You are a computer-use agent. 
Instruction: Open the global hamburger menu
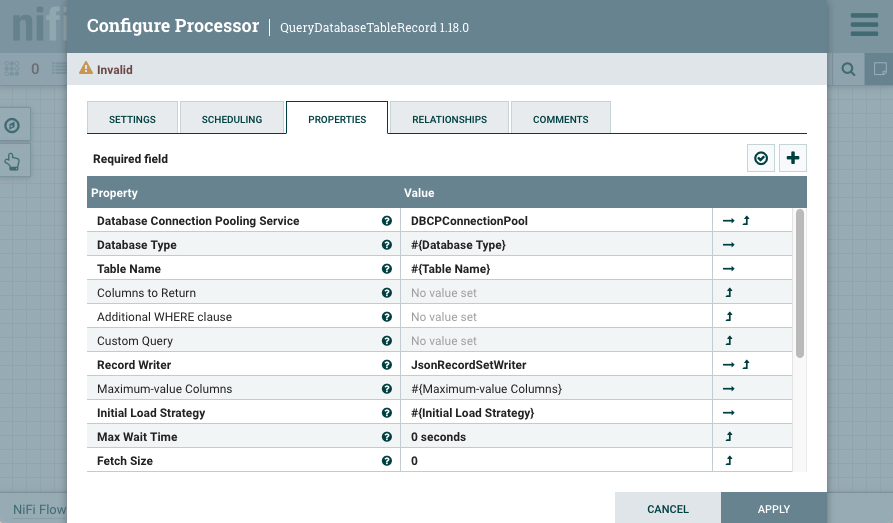point(864,25)
